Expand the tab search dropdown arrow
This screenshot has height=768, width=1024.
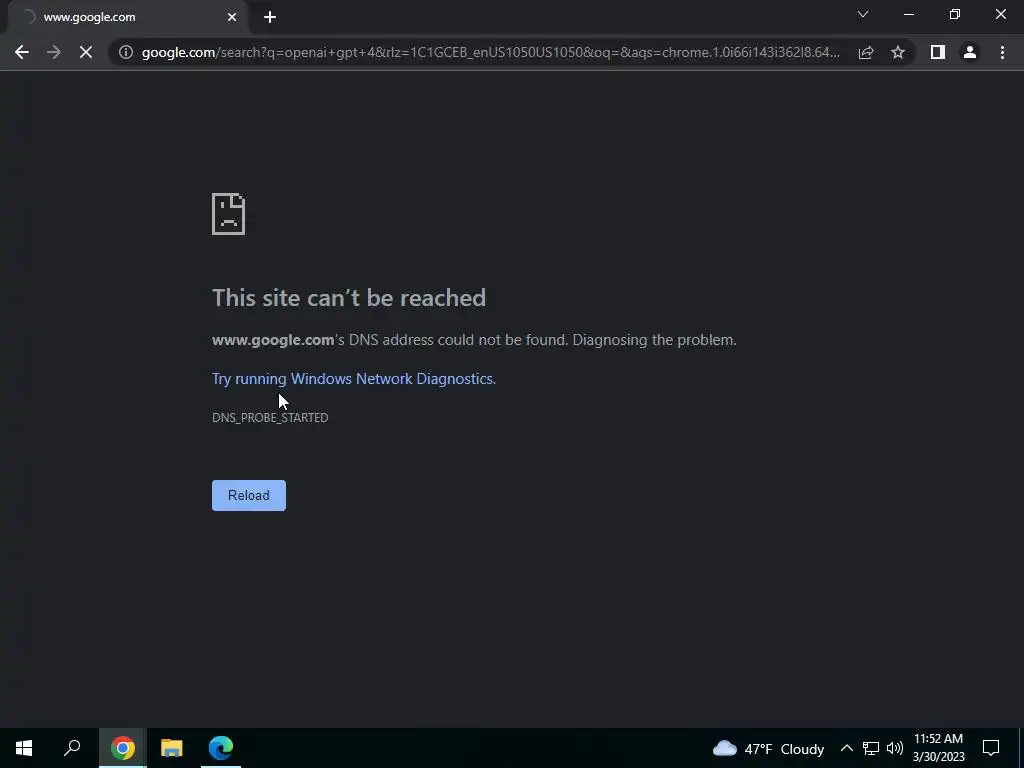(x=863, y=14)
